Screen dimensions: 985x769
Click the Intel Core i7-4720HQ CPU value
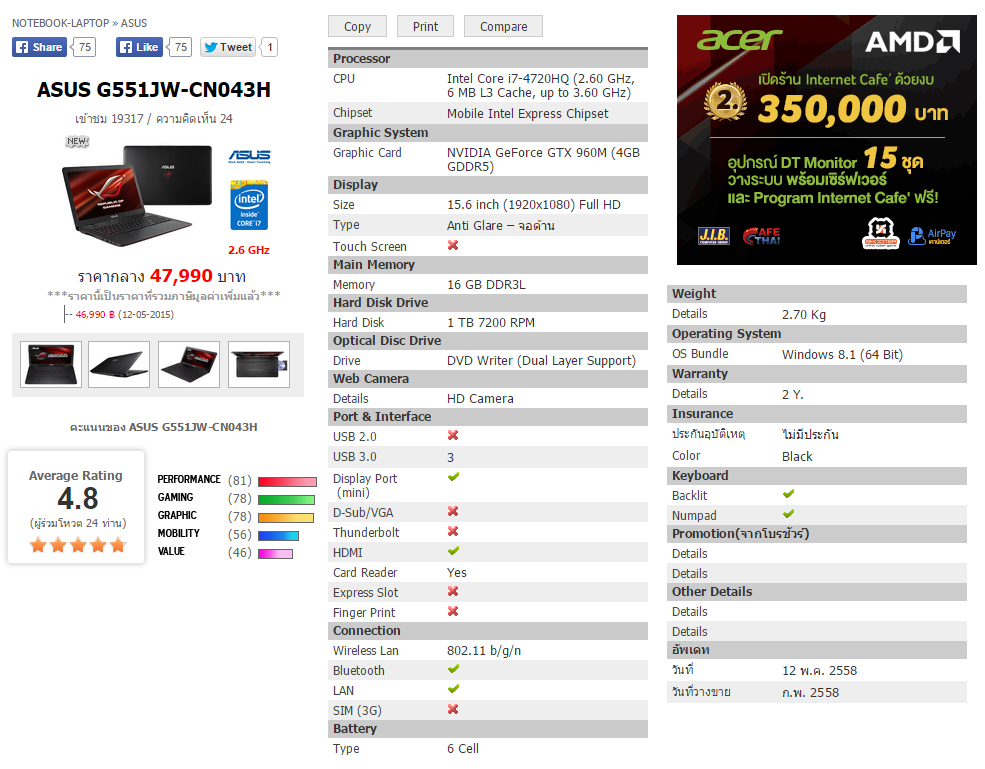[541, 85]
